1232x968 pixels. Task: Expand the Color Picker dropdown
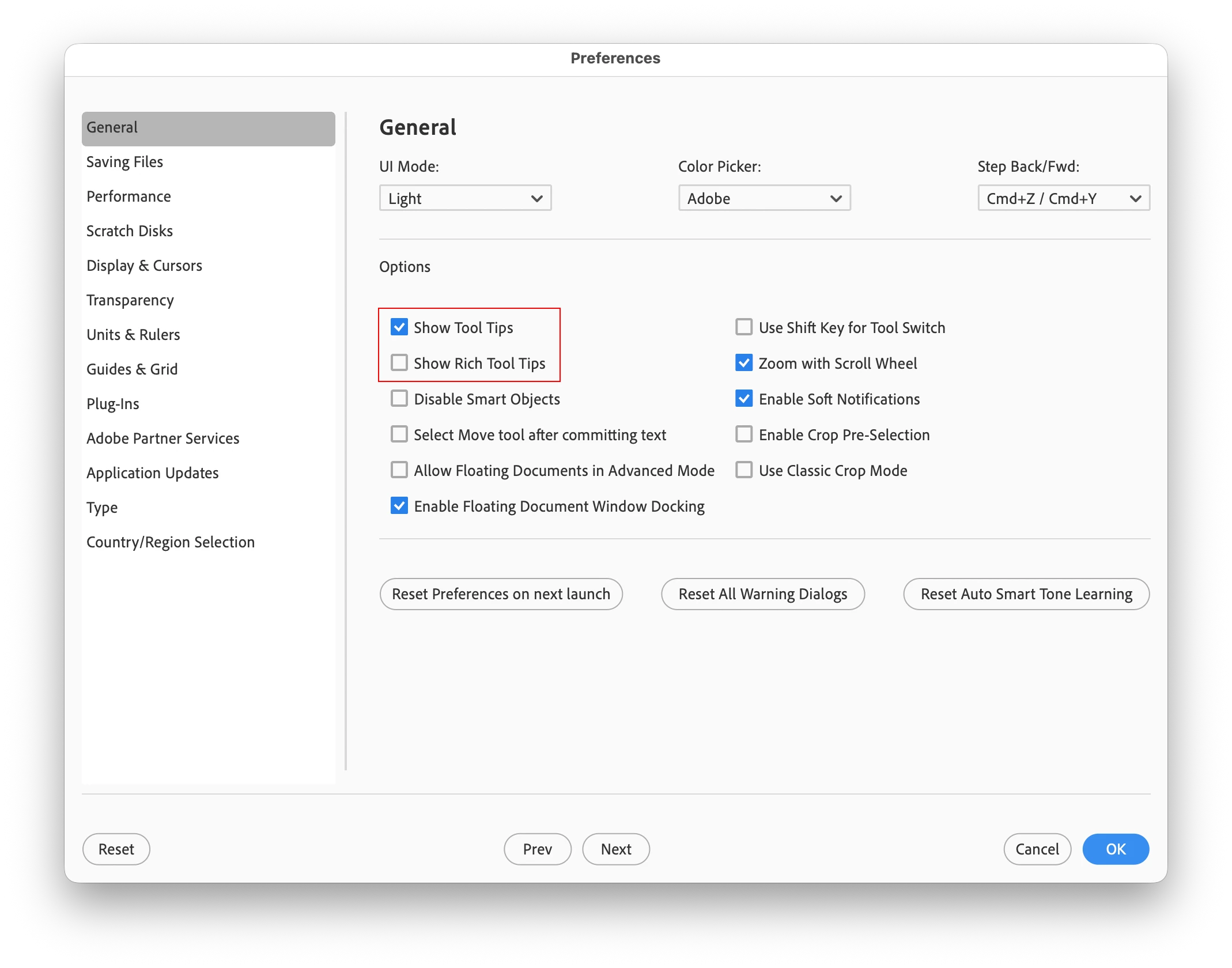[764, 198]
